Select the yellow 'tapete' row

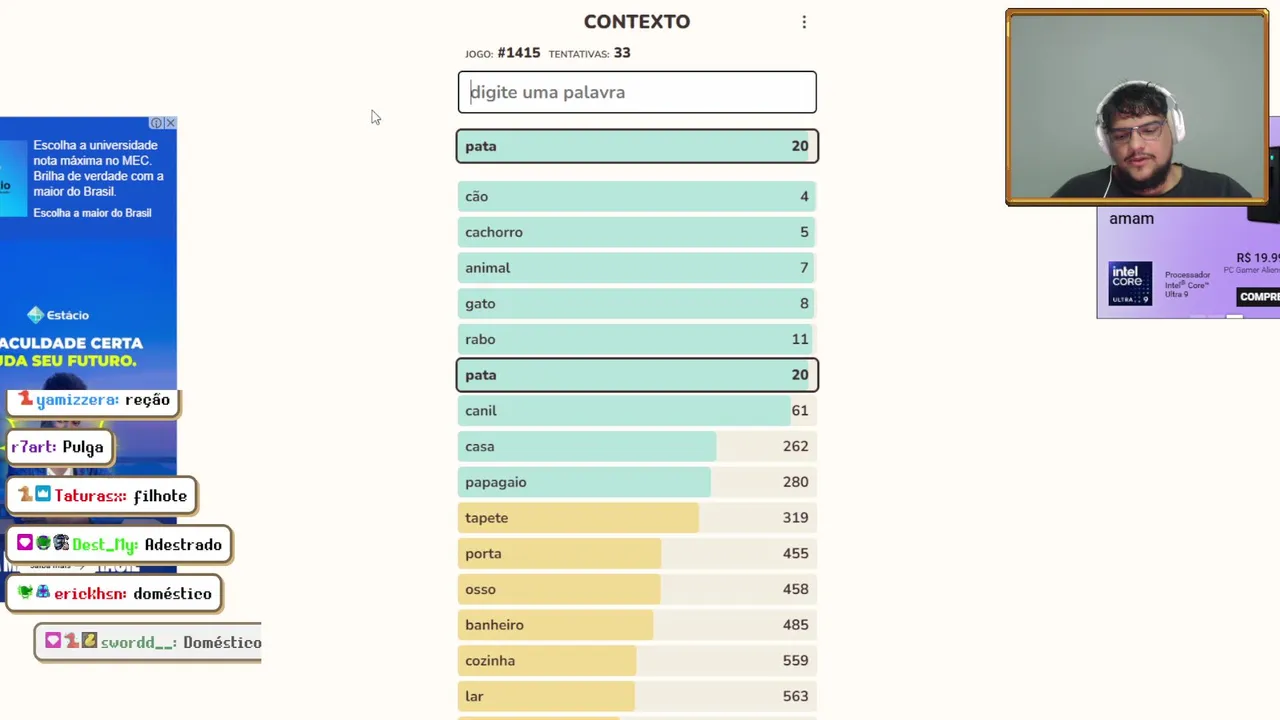(637, 518)
